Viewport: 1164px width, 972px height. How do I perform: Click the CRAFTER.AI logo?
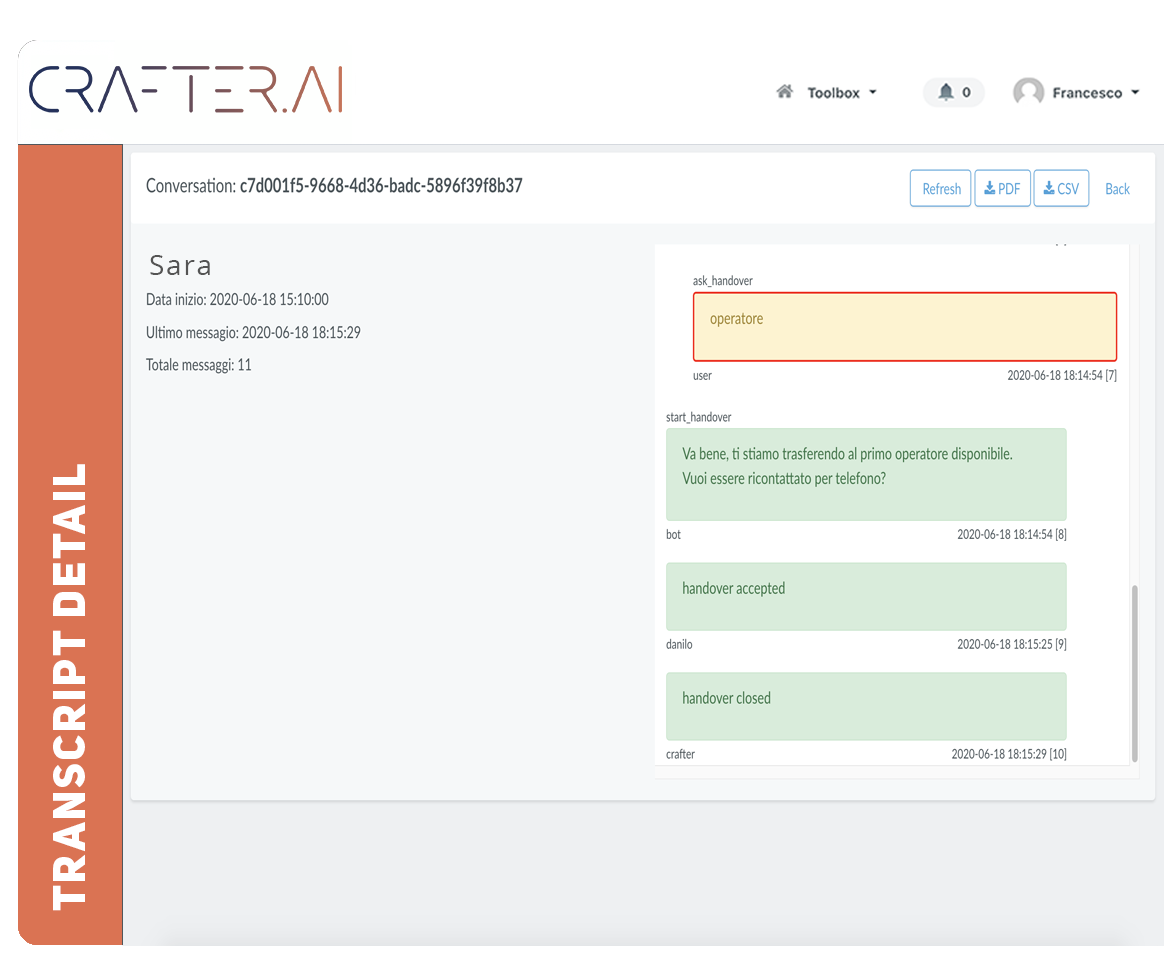(x=186, y=89)
